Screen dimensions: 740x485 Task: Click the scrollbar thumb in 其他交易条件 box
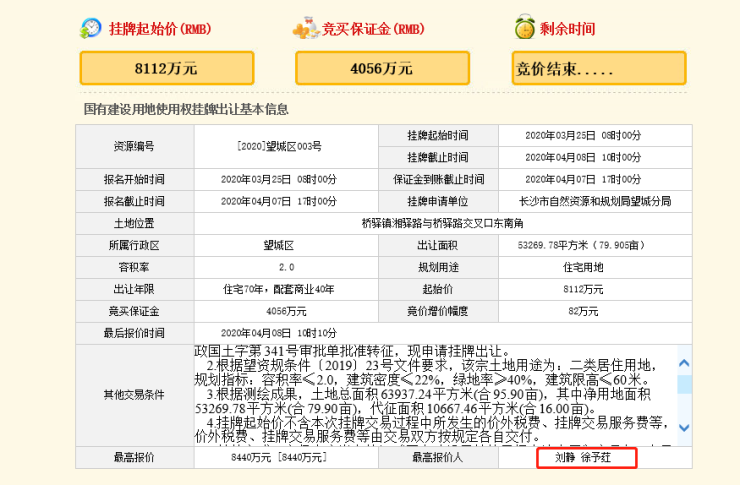684,384
